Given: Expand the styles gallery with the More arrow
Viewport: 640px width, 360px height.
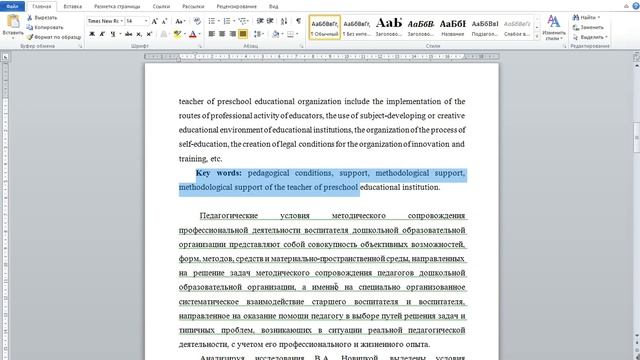Looking at the screenshot, I should pos(537,37).
